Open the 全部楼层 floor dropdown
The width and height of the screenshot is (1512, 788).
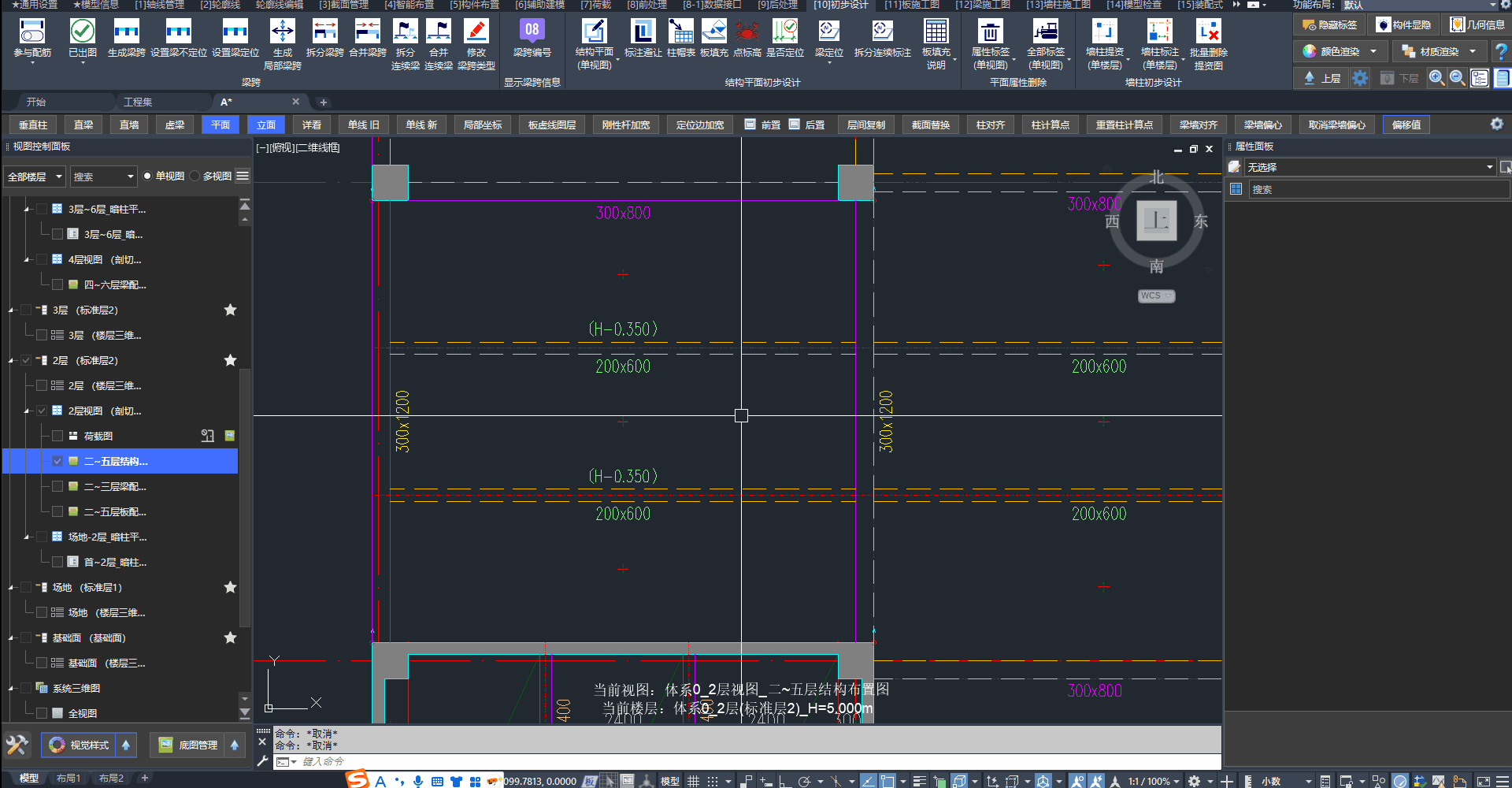pos(35,177)
